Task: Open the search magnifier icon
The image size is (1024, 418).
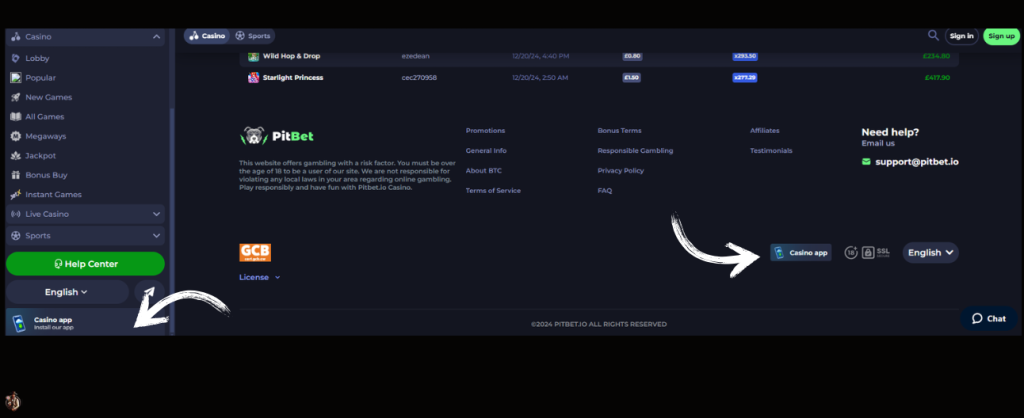Action: point(933,35)
